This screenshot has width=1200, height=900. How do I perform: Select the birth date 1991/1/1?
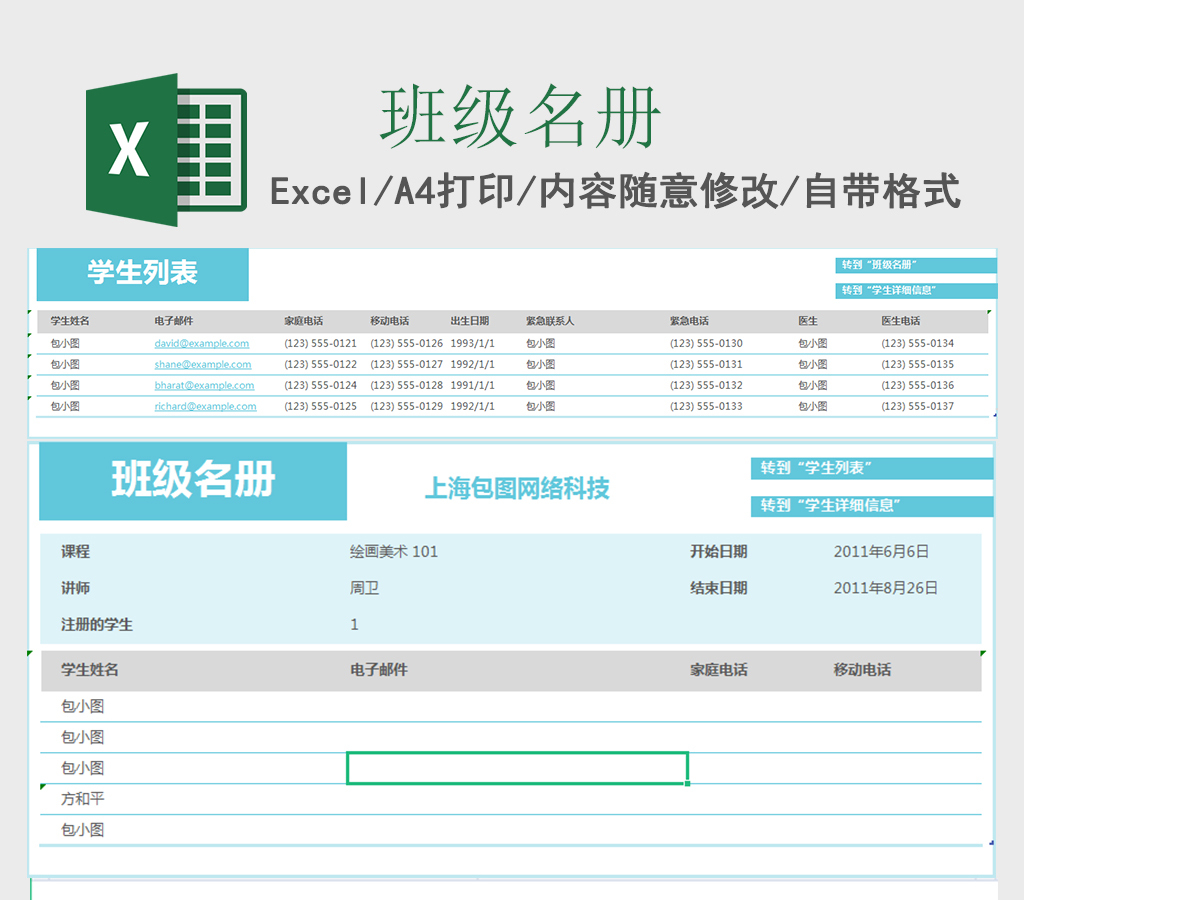click(472, 385)
